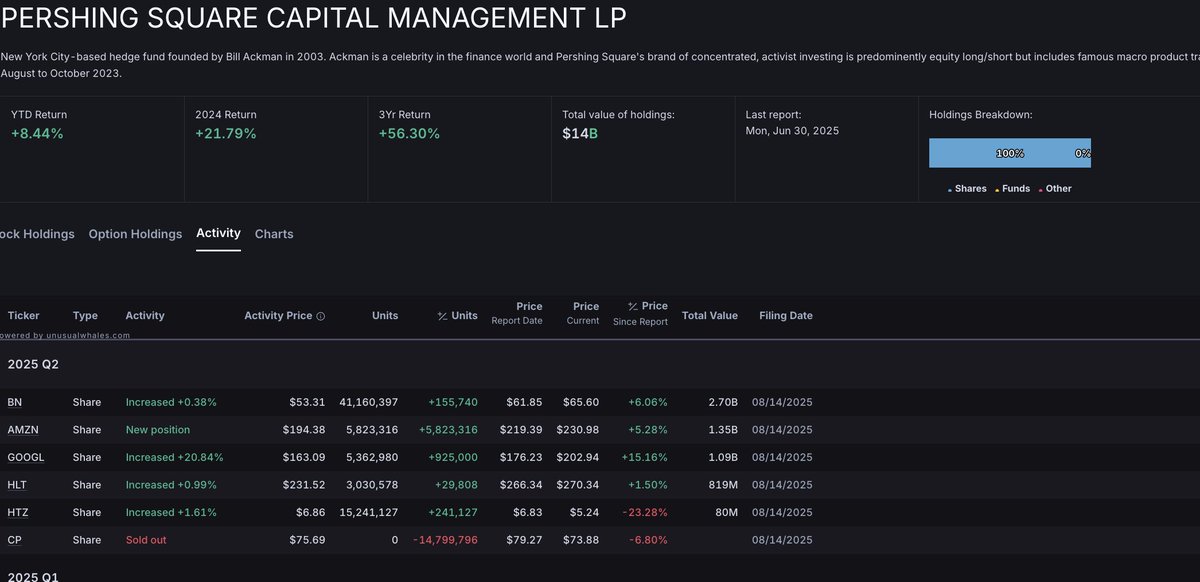Image resolution: width=1200 pixels, height=582 pixels.
Task: Click CP's current price $73.88
Action: pyautogui.click(x=580, y=540)
